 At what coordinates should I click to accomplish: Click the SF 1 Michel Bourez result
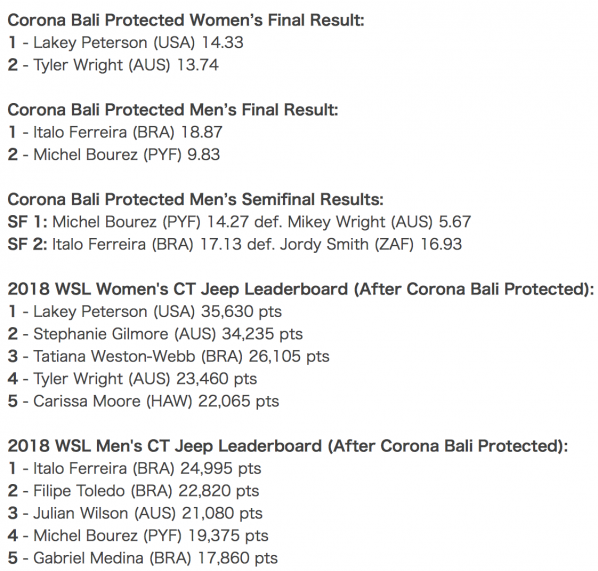240,222
